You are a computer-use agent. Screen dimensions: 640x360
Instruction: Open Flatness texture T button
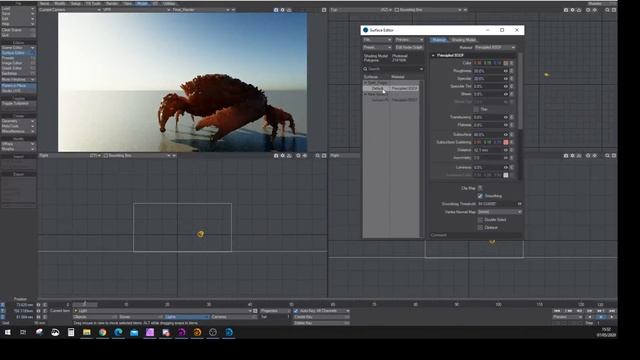click(511, 125)
